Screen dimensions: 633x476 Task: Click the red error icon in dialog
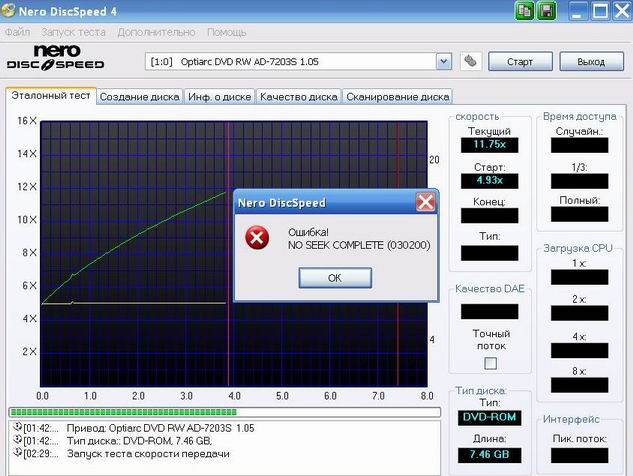point(257,237)
